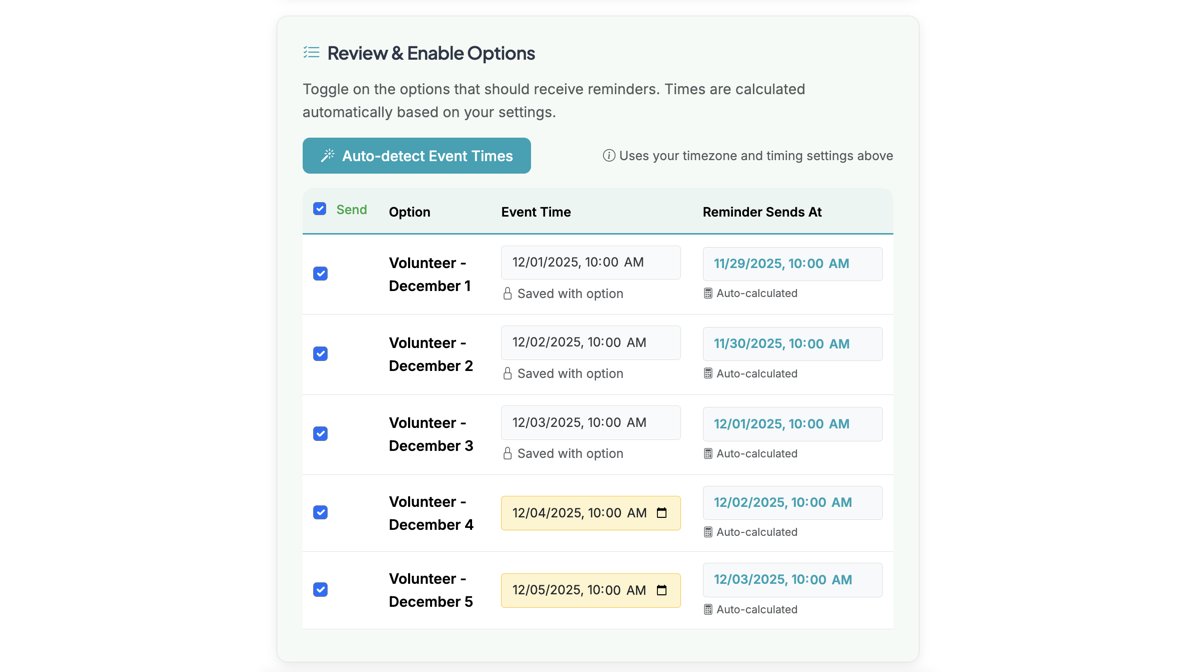Click the Auto-detect Event Times button
Viewport: 1200px width, 672px height.
[416, 155]
